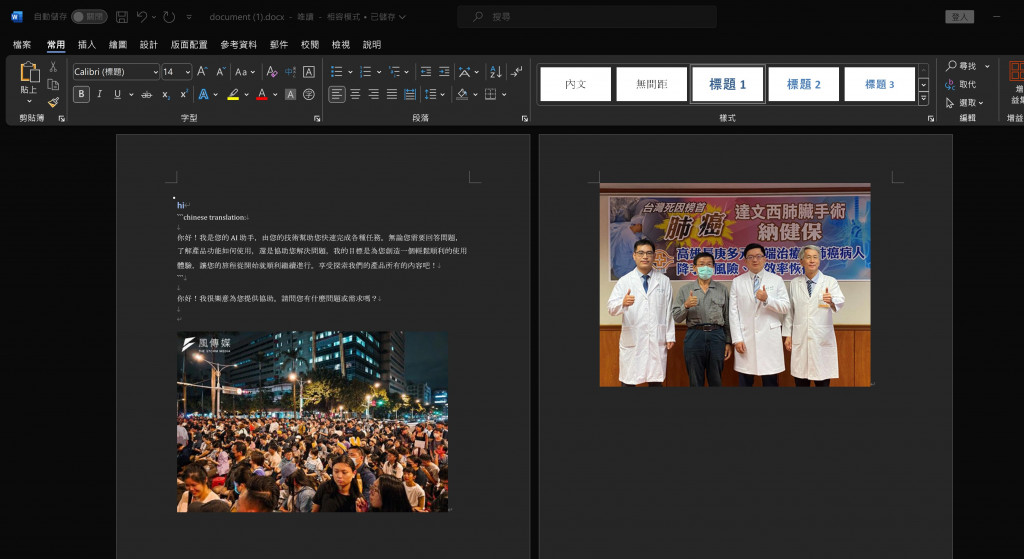This screenshot has height=559, width=1024.
Task: Apply the Heading 2 (標題 2) style
Action: coord(803,84)
